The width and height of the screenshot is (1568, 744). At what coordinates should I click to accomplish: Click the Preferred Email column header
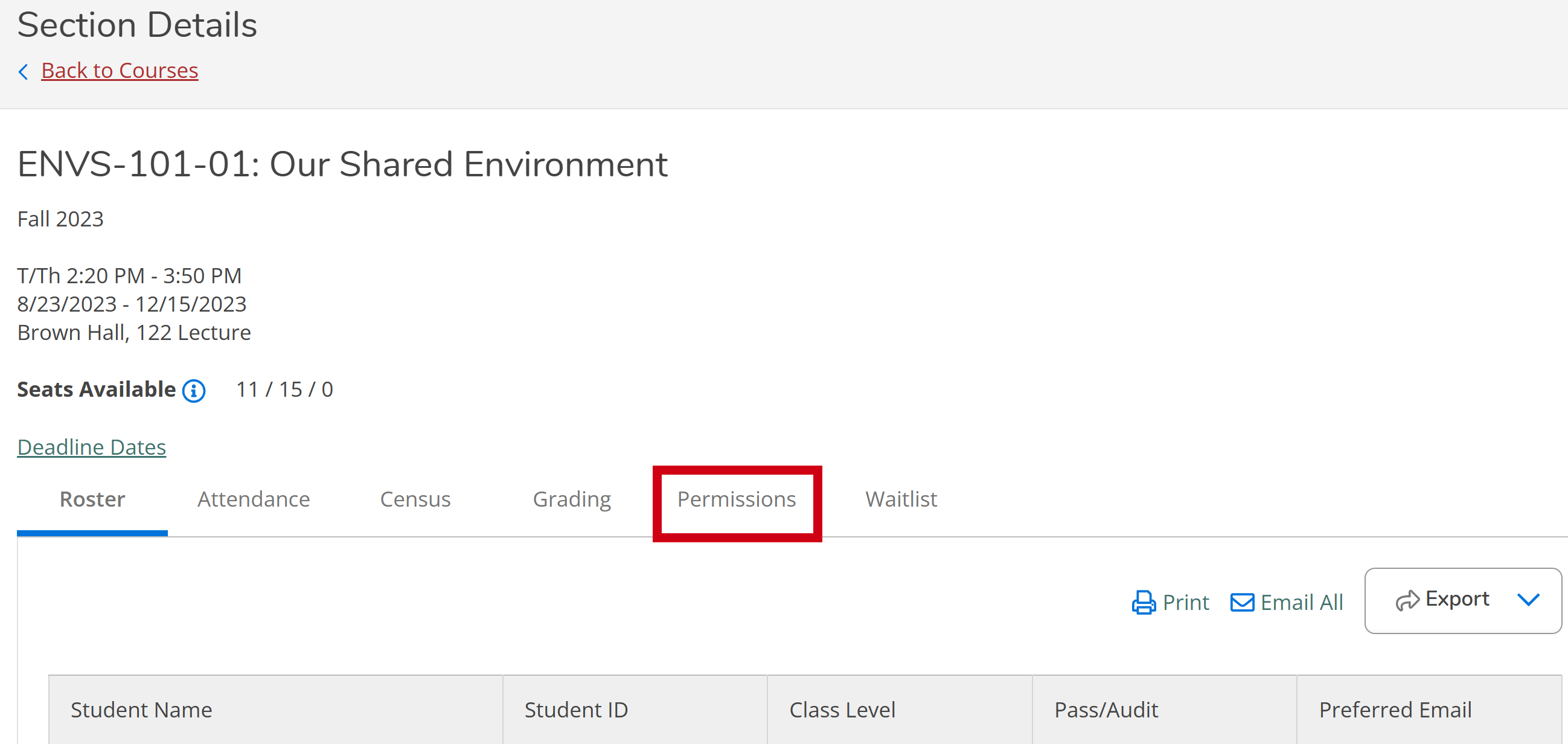pos(1395,710)
